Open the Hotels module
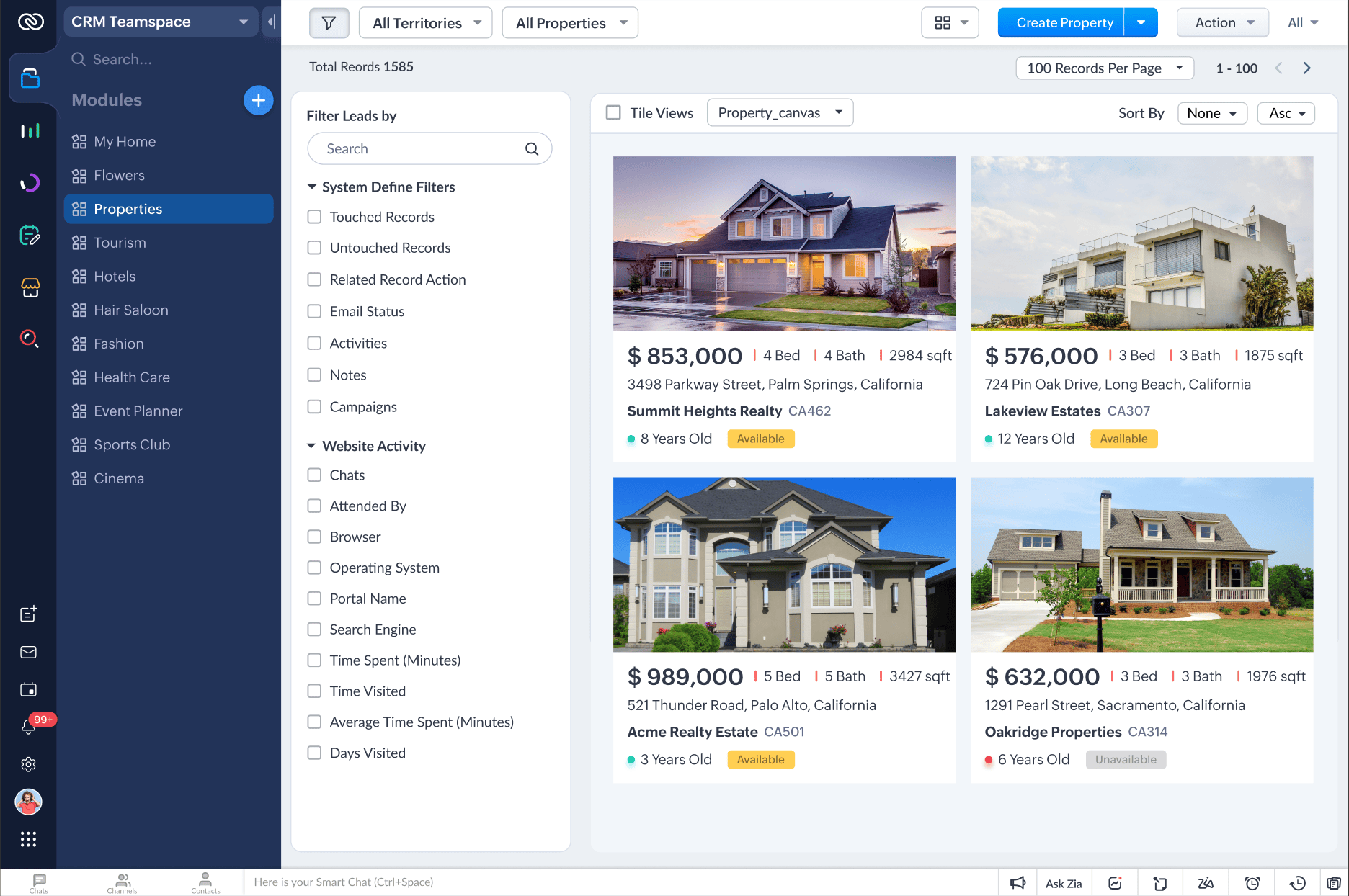 (115, 277)
